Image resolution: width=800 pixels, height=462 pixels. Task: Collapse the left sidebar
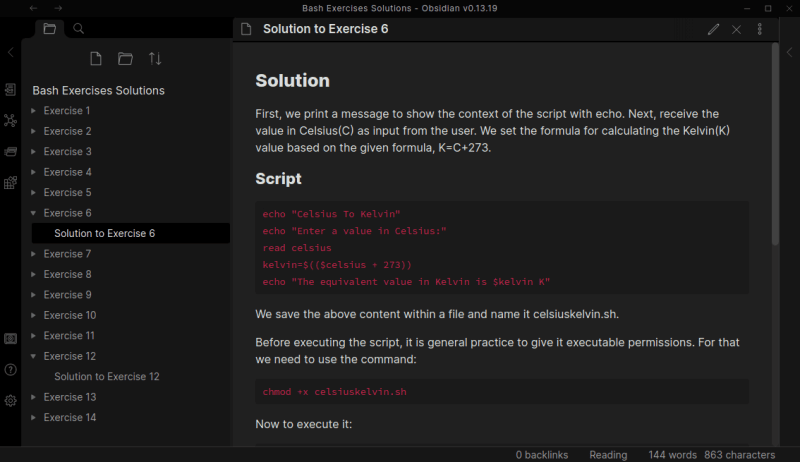coord(10,52)
